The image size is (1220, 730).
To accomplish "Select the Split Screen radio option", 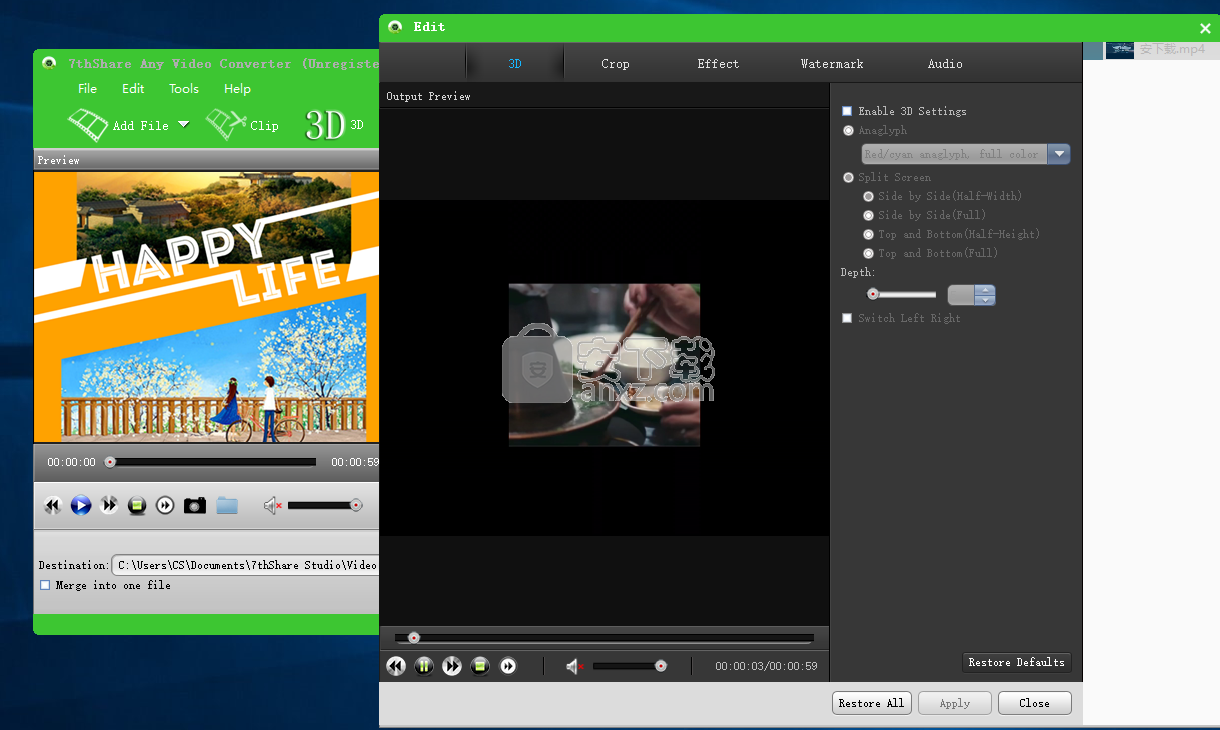I will (849, 177).
